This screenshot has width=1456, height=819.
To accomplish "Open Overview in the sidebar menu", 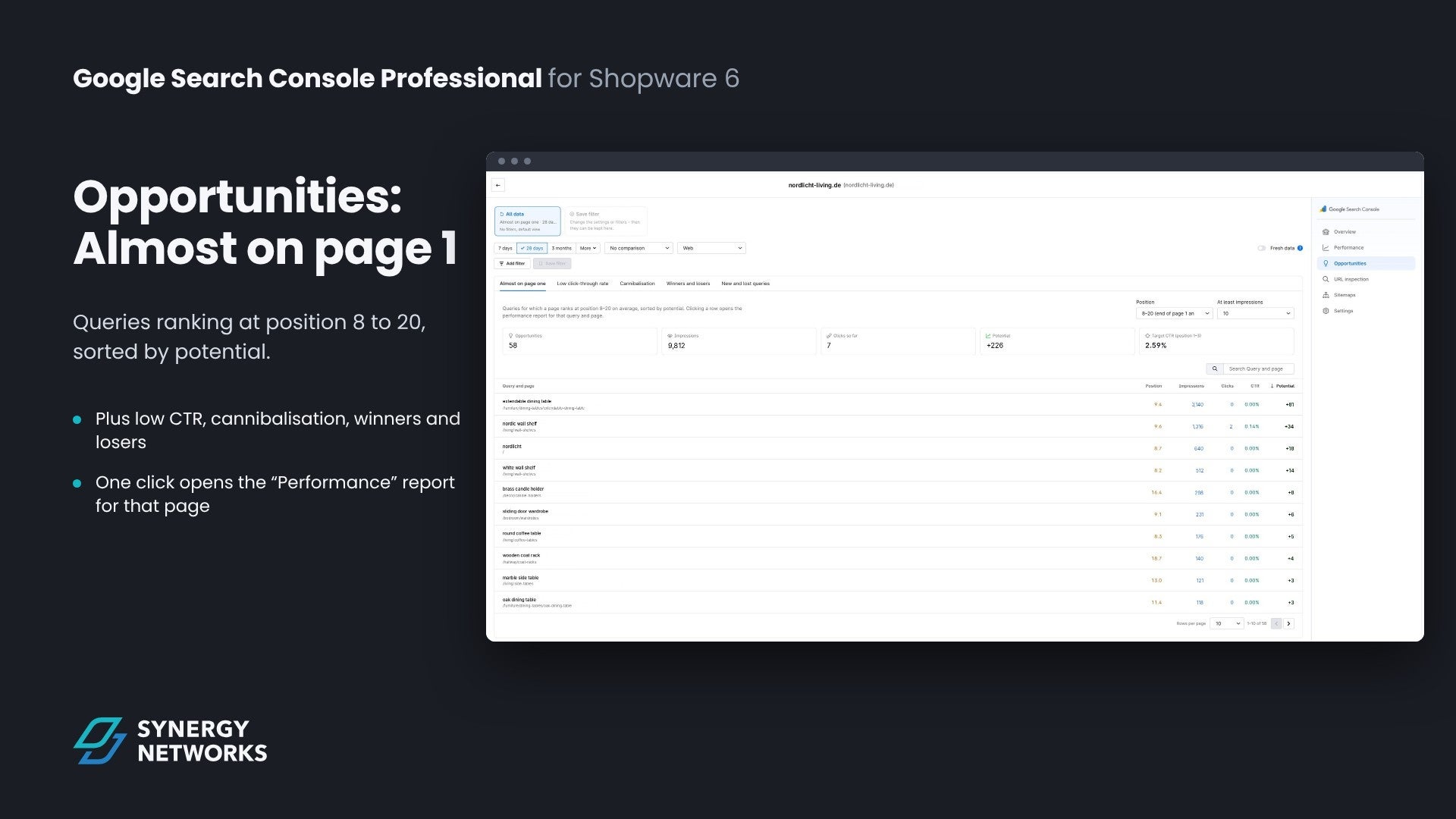I will click(x=1366, y=232).
